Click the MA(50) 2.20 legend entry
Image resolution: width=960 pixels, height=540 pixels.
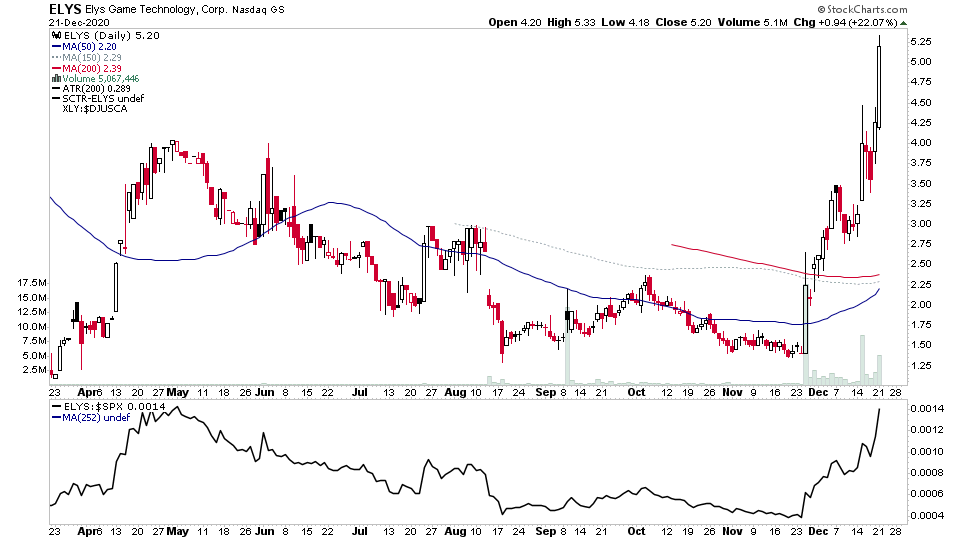point(89,47)
